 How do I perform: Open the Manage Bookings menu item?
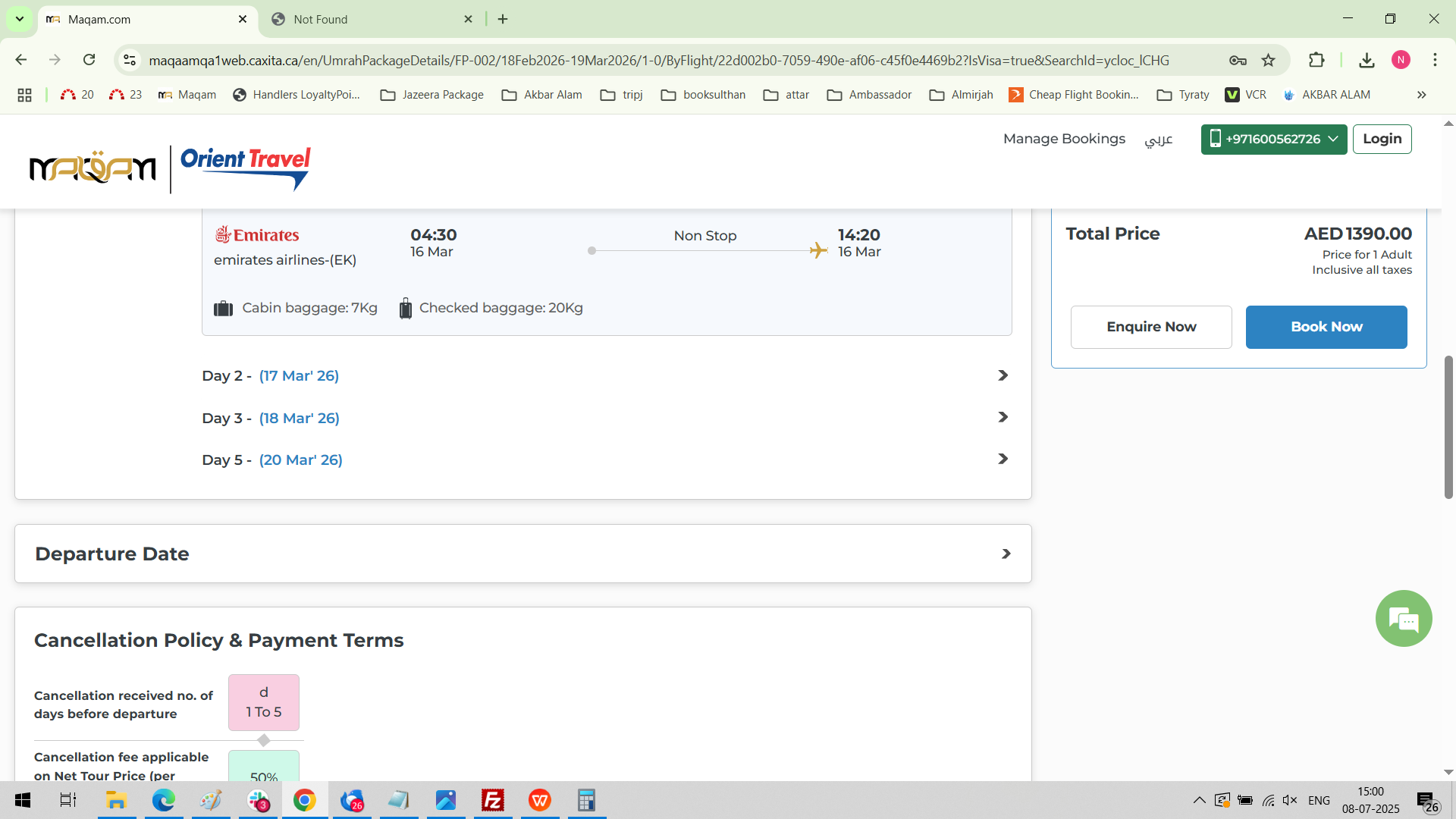[1063, 139]
